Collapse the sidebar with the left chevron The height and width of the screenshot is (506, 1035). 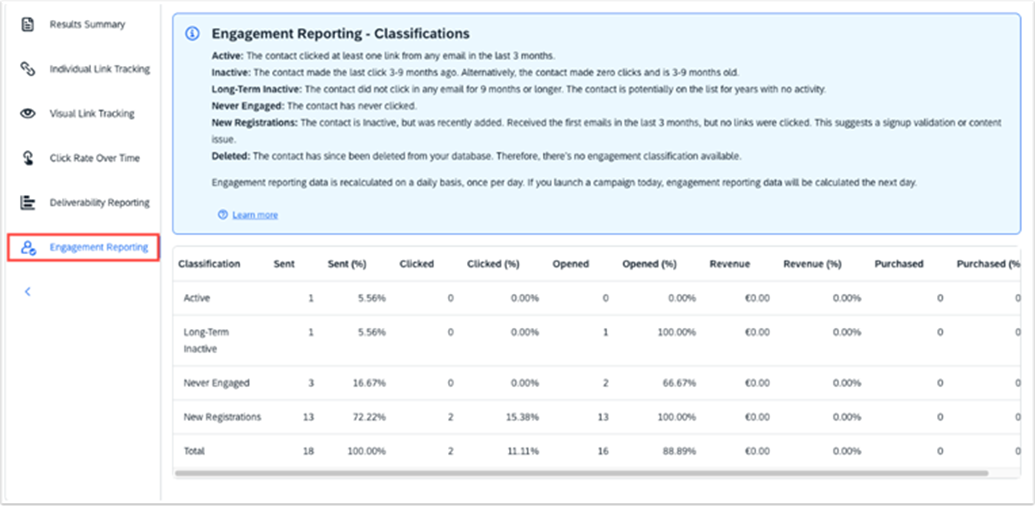28,292
